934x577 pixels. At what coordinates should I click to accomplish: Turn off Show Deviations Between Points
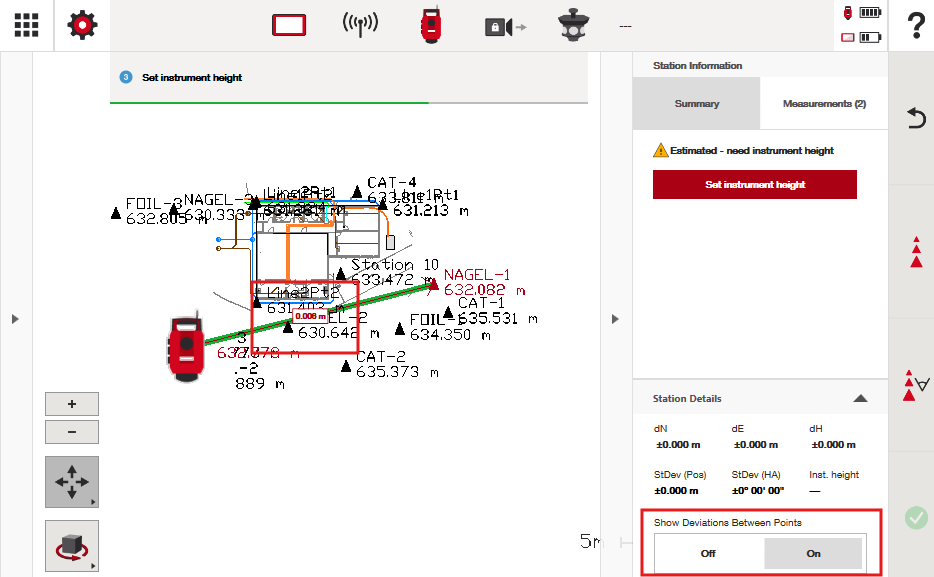(708, 553)
